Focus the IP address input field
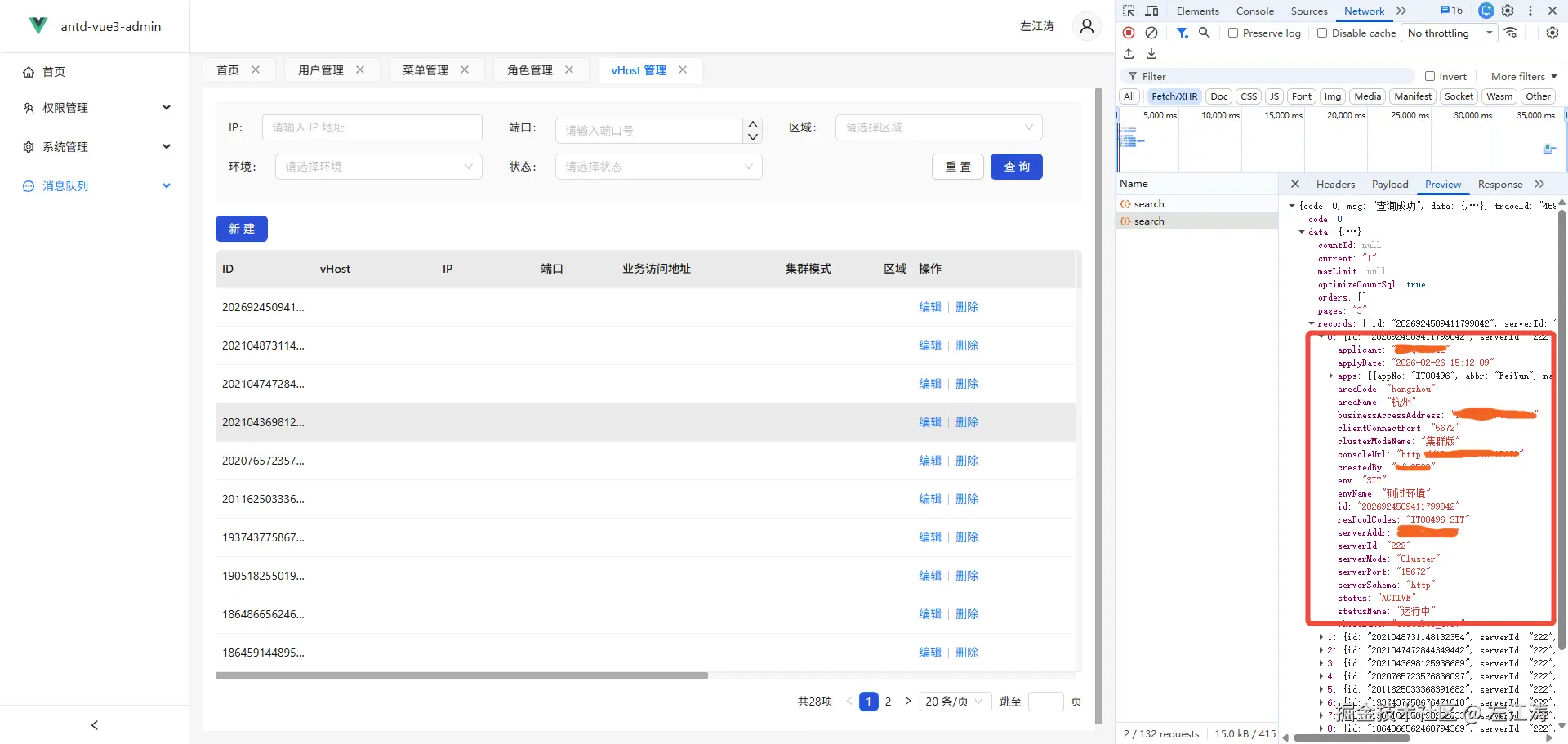The image size is (1568, 744). pos(372,127)
